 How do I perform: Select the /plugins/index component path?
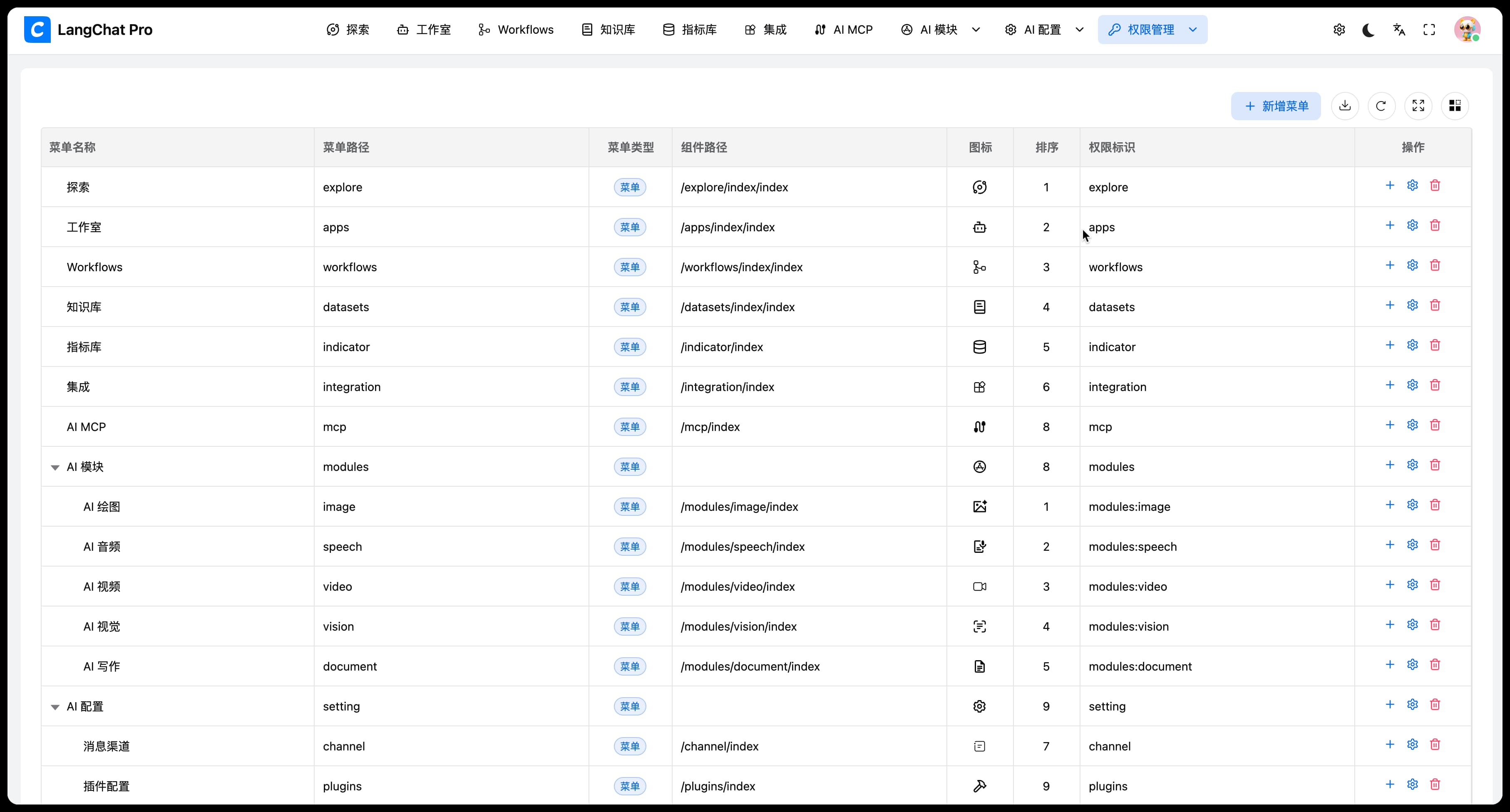(718, 786)
